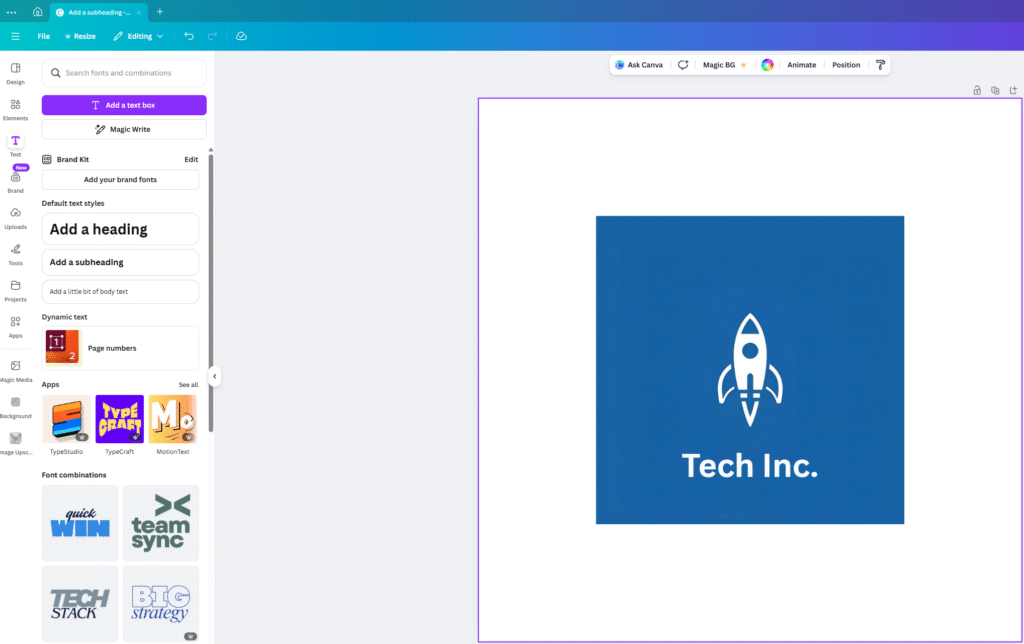Open the File menu
Screen dimensions: 1024x644
pos(43,36)
